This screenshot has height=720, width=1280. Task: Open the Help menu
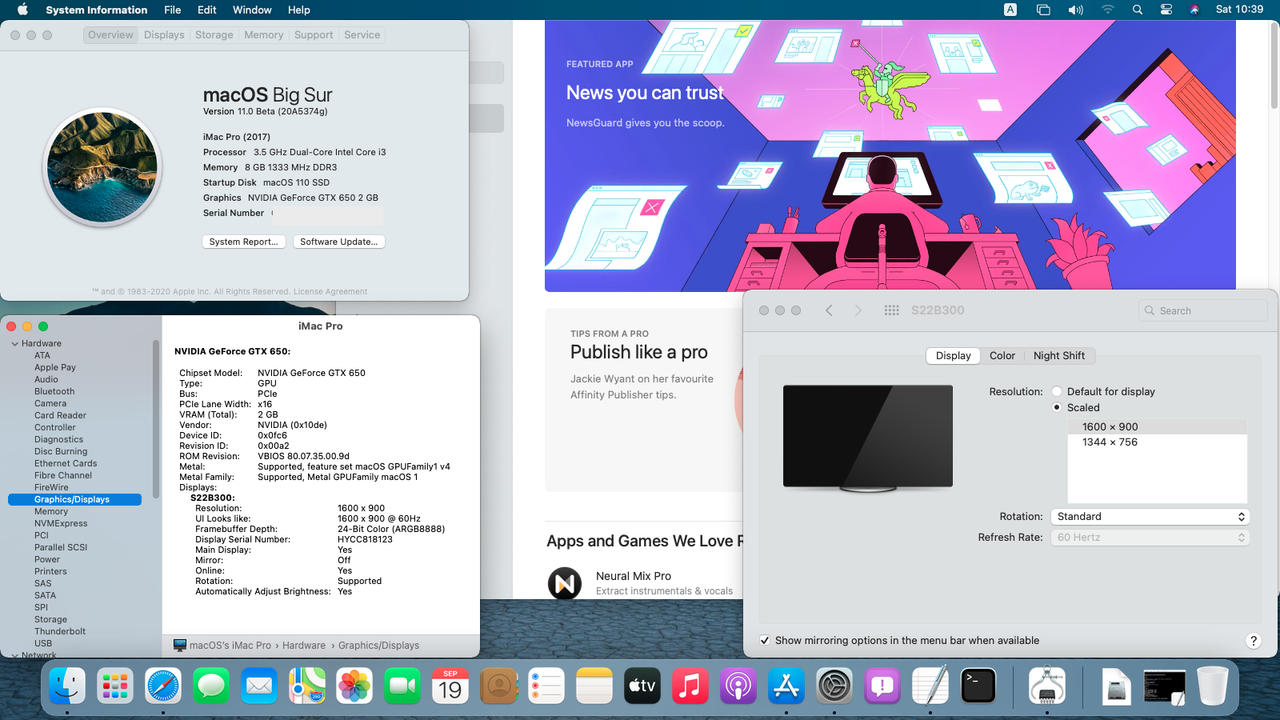[299, 10]
